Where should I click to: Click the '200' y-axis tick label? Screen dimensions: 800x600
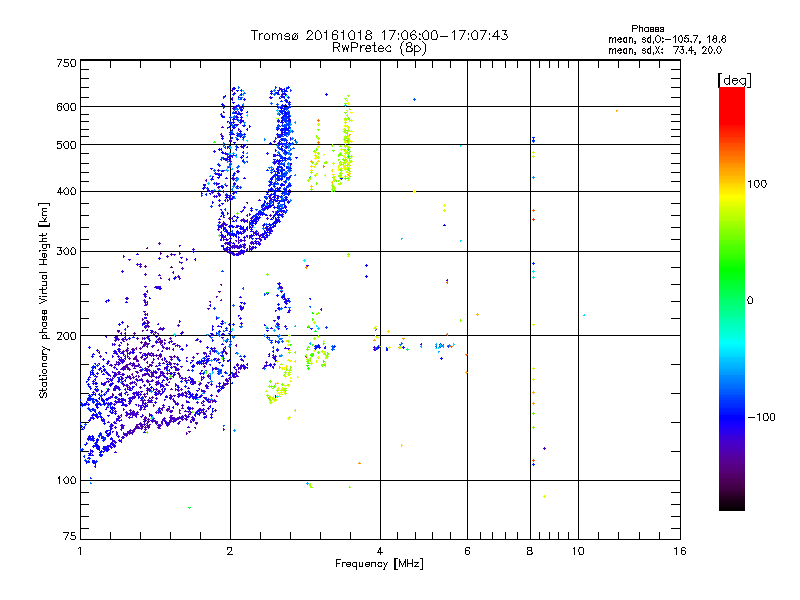pos(66,336)
